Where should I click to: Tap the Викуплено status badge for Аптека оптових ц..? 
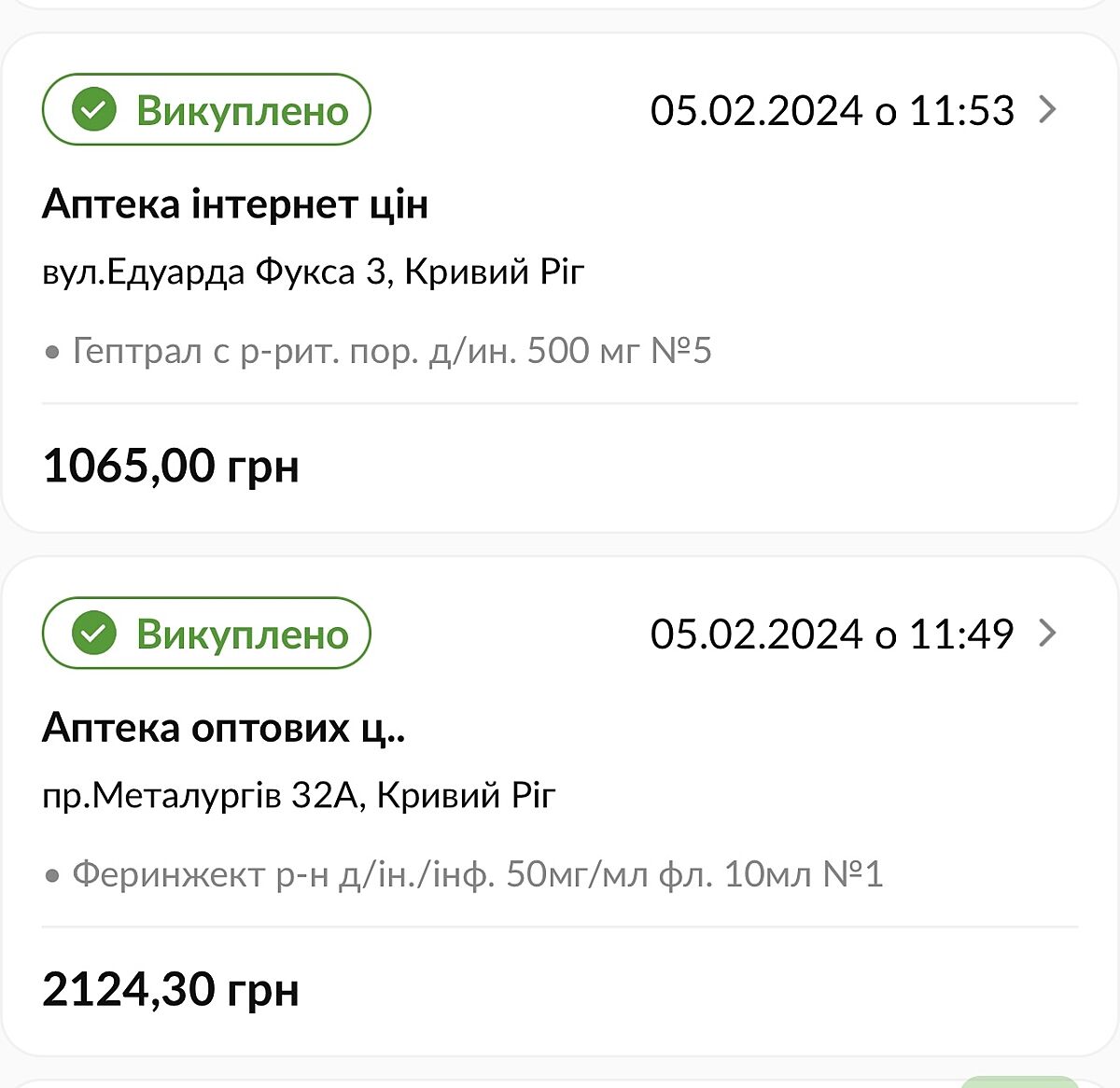206,634
